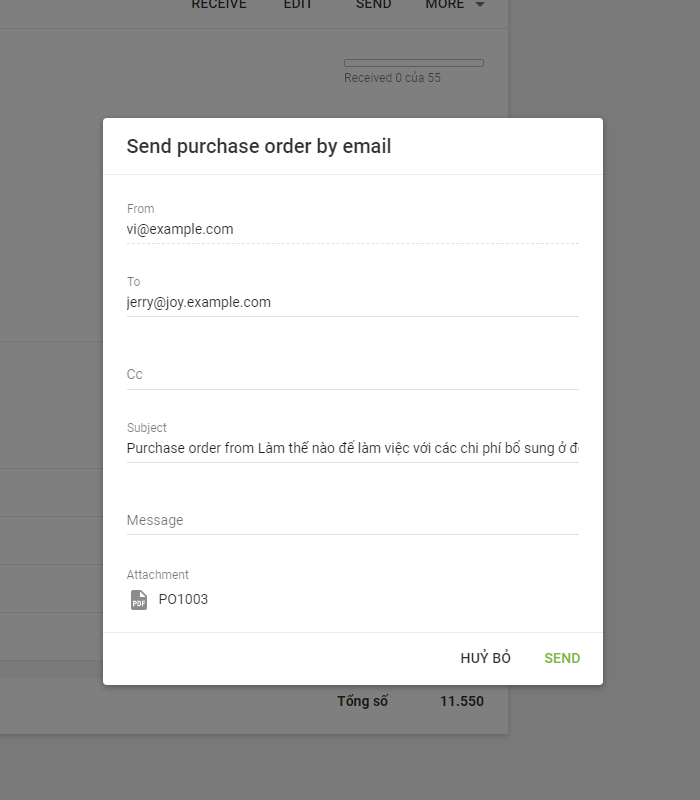Click into the Subject text field
Image resolution: width=700 pixels, height=800 pixels.
[352, 448]
